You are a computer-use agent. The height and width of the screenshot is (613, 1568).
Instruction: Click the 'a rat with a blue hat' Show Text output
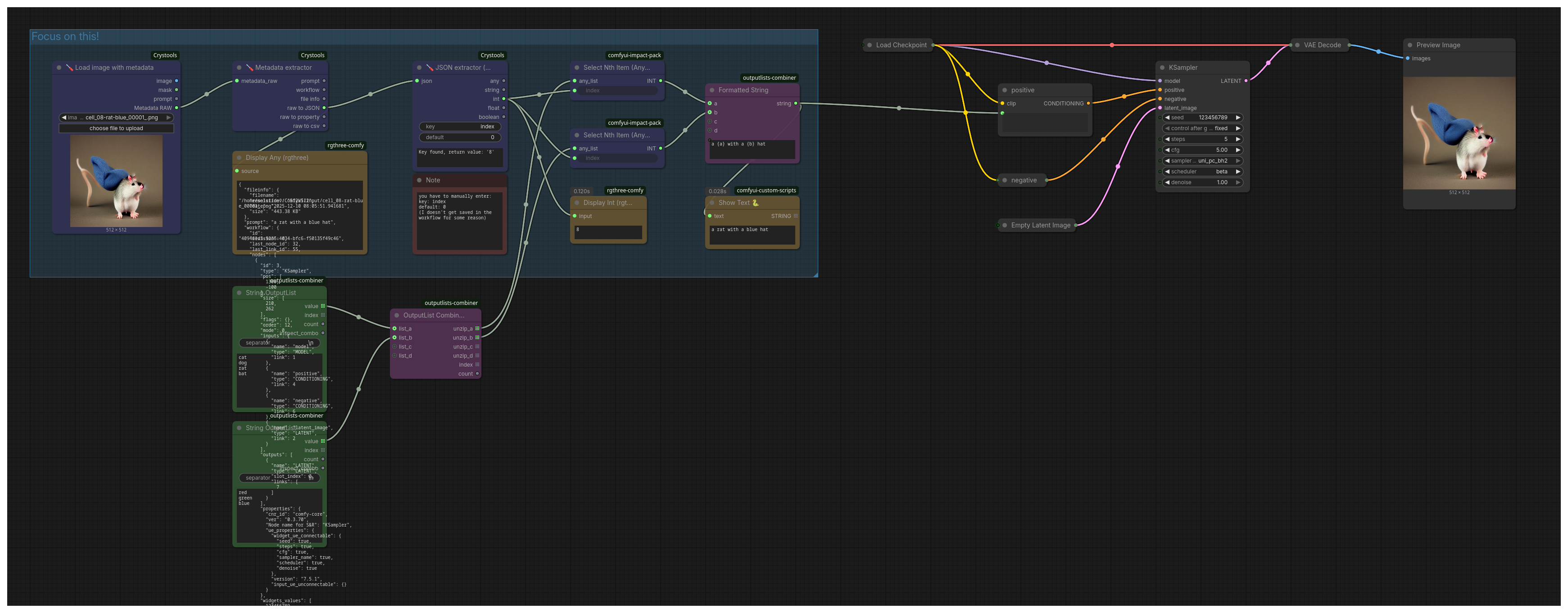coord(739,230)
